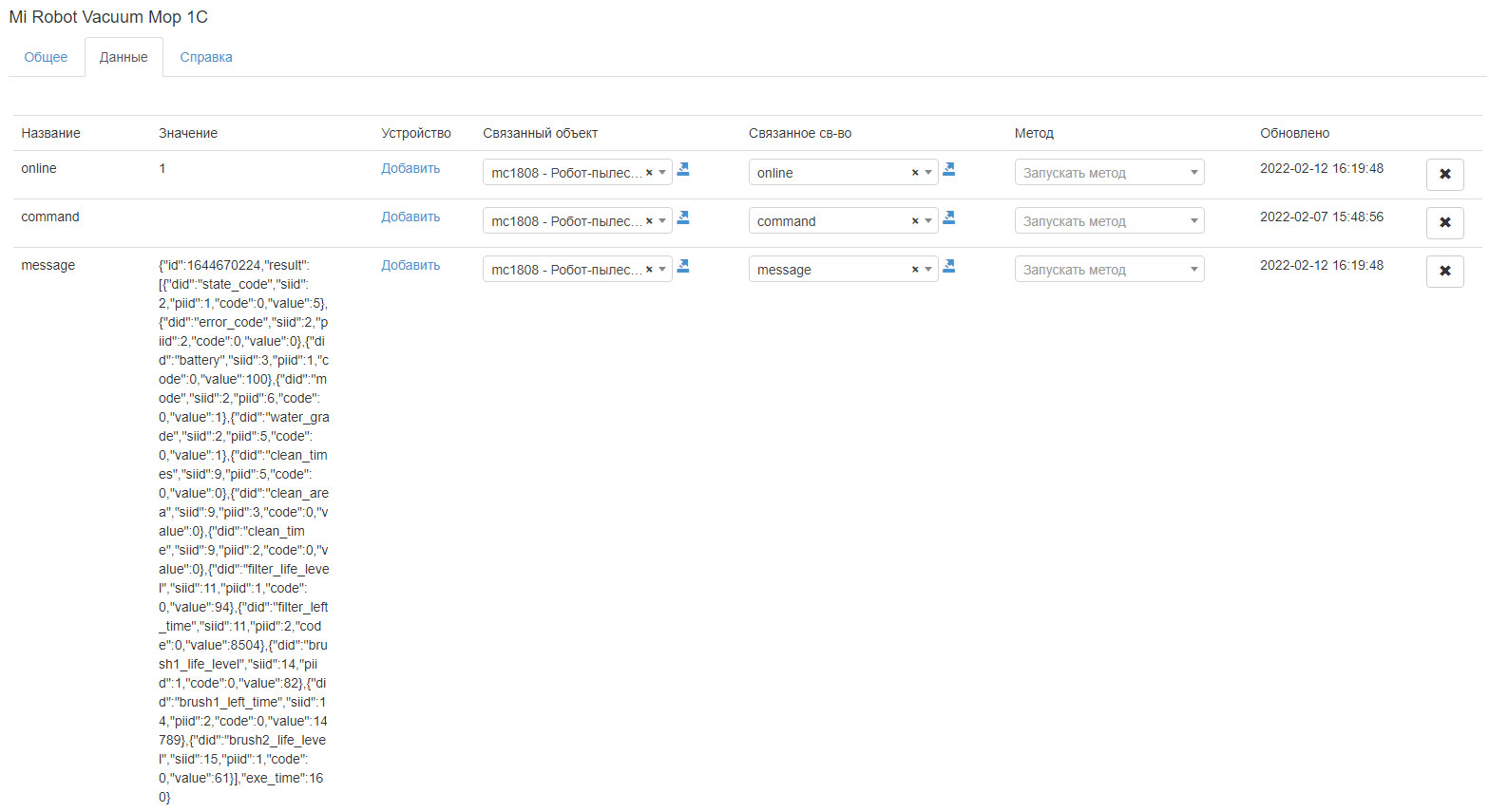
Task: Click the 'online' name cell
Action: click(x=39, y=168)
